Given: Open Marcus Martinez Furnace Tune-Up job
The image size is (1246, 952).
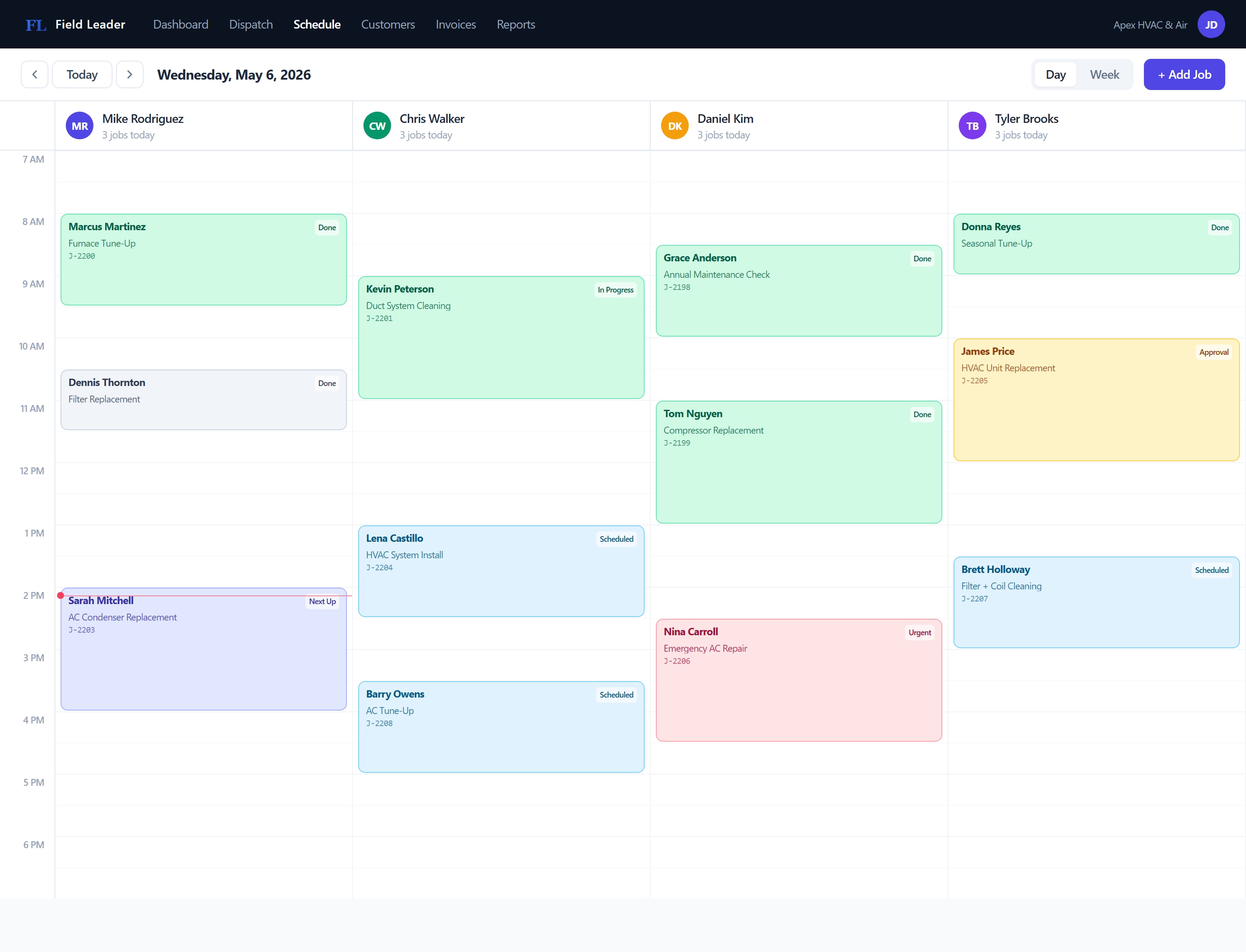Looking at the screenshot, I should coord(203,260).
